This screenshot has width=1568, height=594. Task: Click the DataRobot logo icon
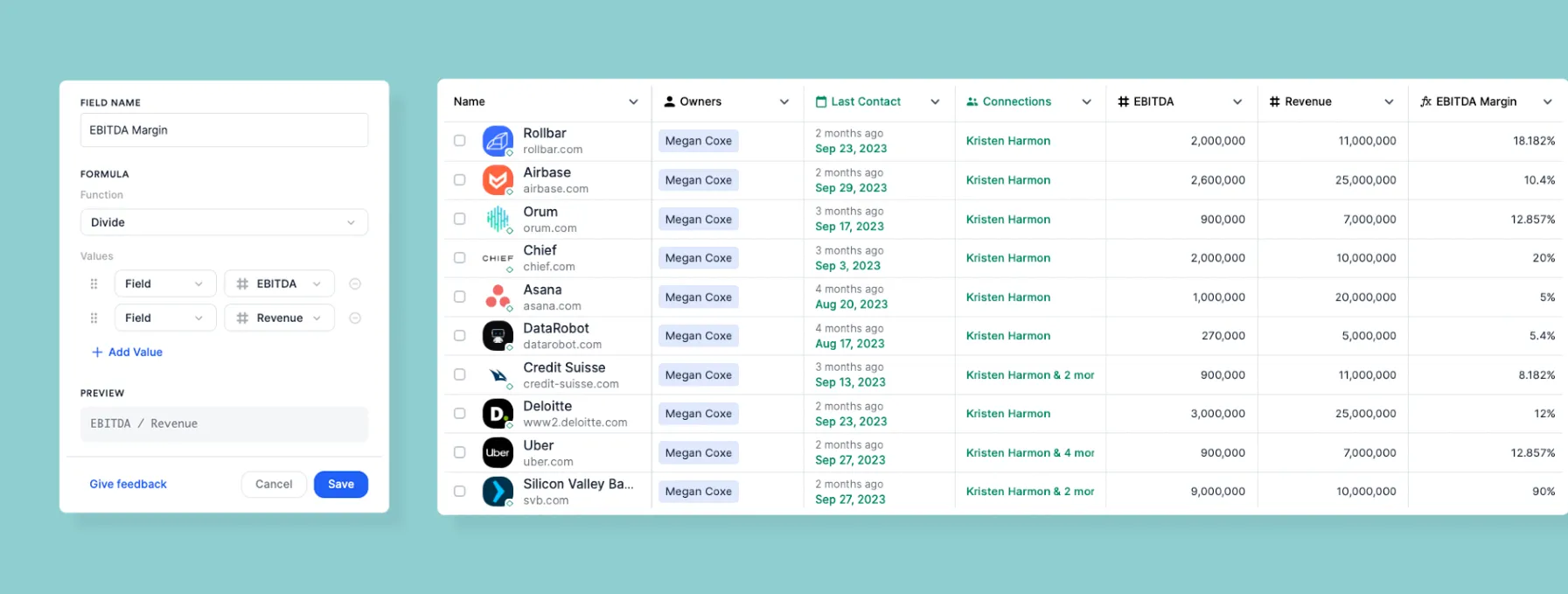pyautogui.click(x=498, y=336)
